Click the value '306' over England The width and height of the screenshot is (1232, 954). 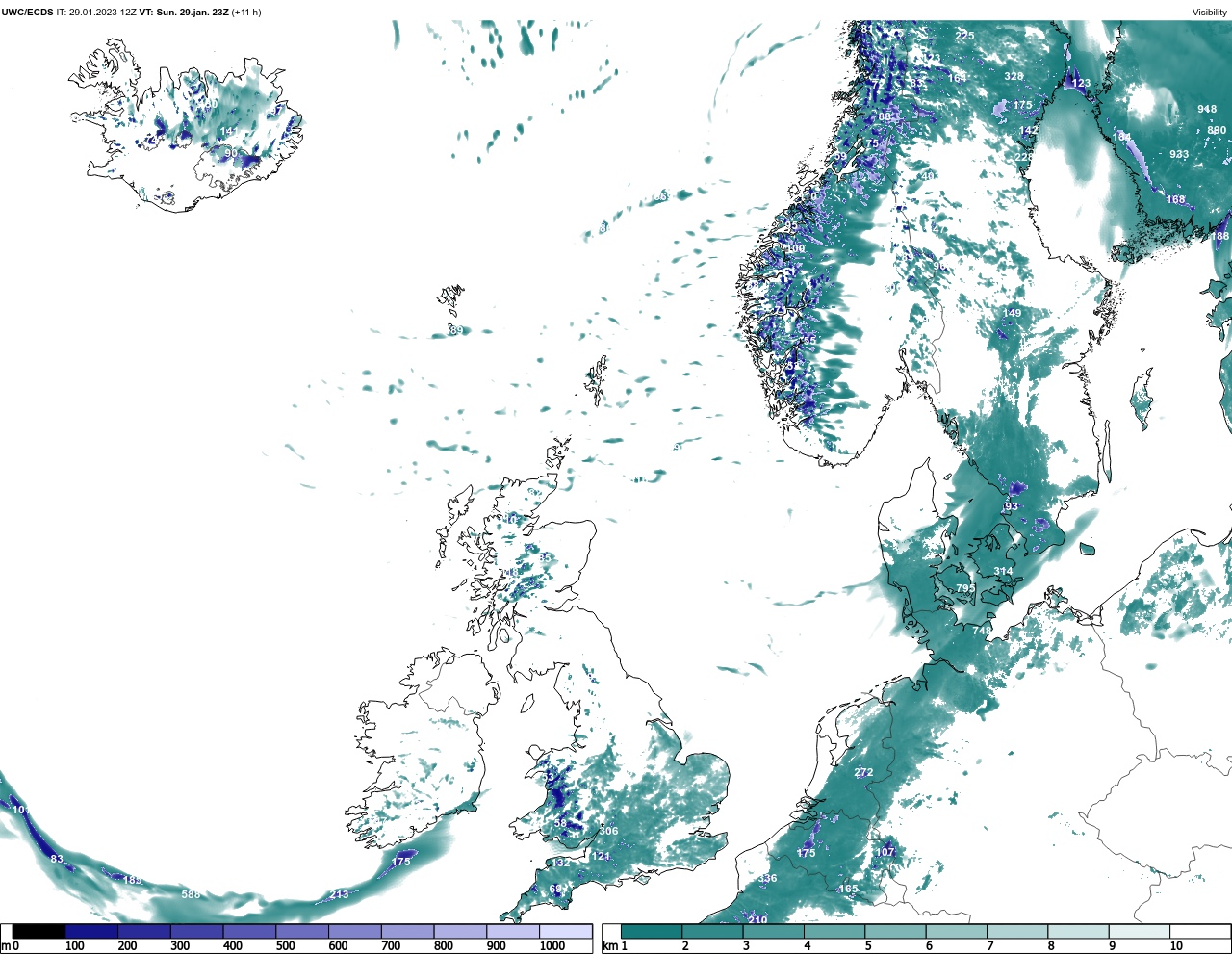608,831
